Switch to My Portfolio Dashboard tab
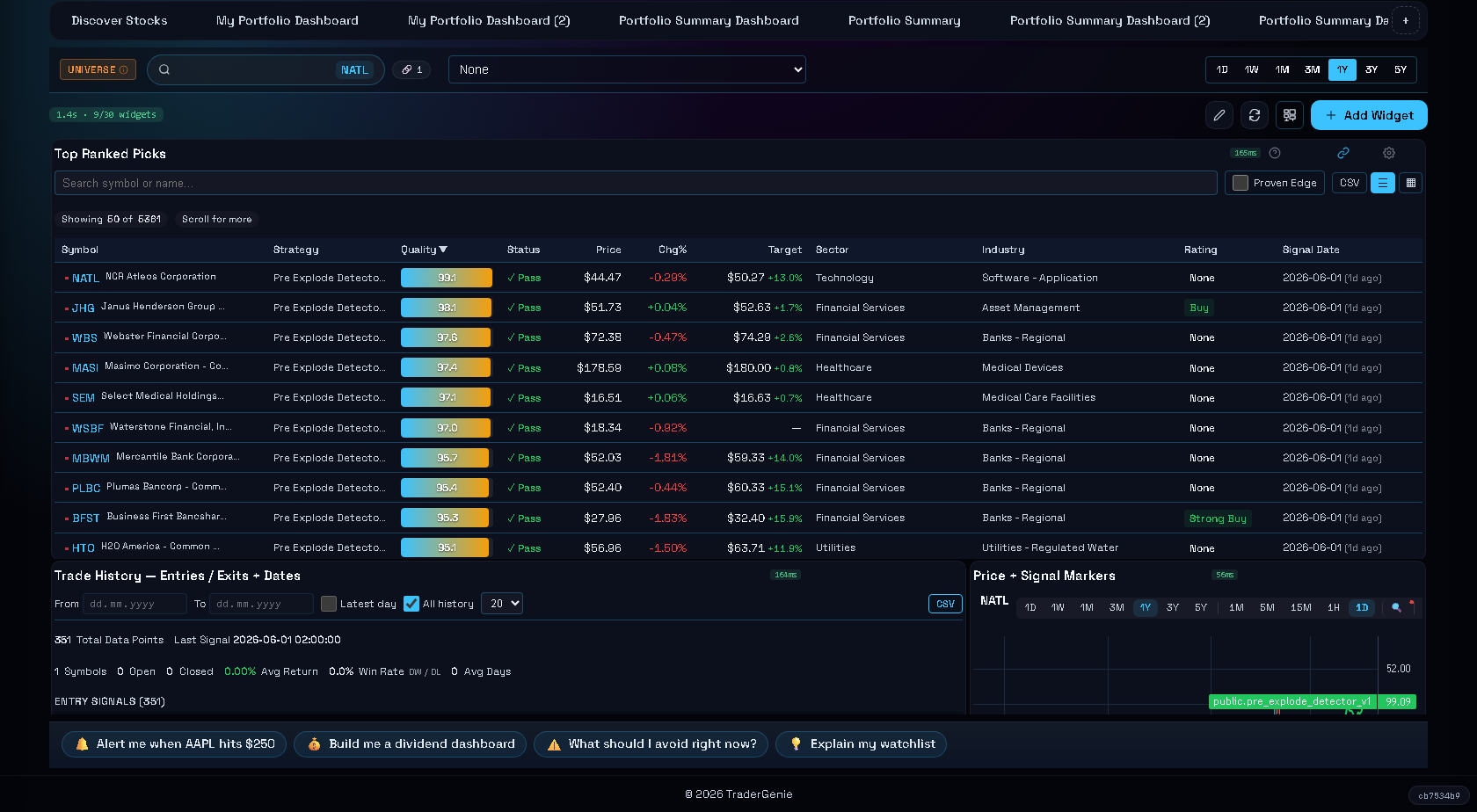Image resolution: width=1477 pixels, height=812 pixels. point(287,20)
